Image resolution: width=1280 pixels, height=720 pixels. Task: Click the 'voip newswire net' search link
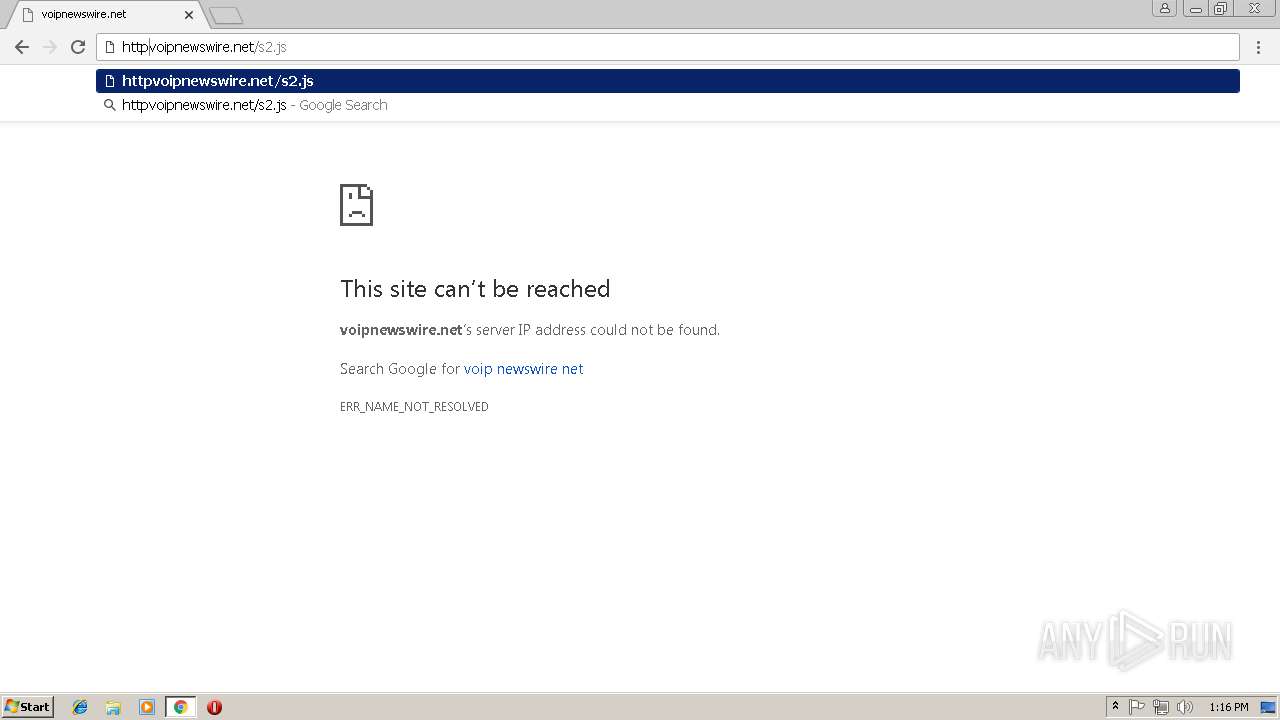point(523,369)
